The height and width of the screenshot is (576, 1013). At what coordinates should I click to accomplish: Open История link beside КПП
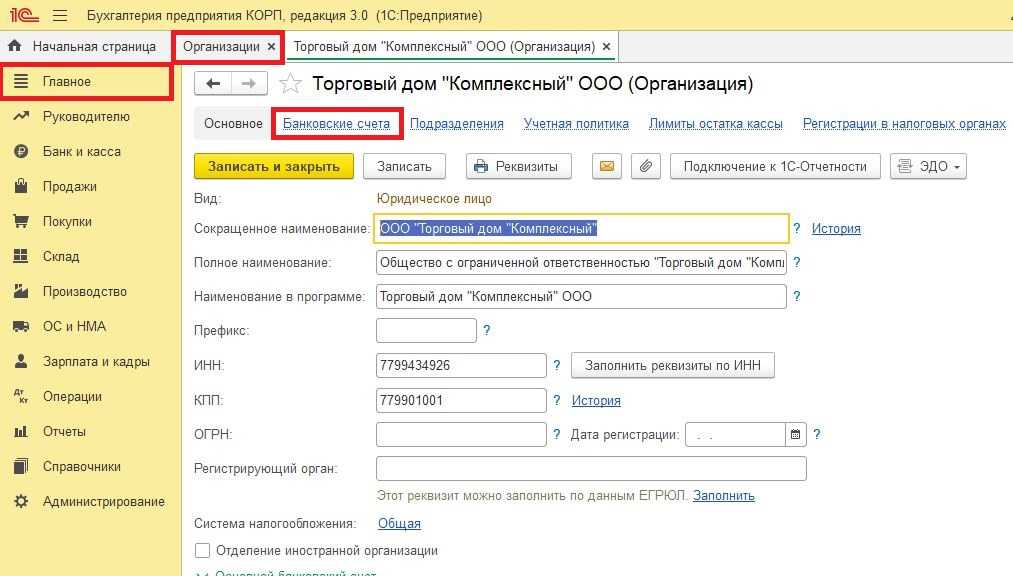pos(596,400)
